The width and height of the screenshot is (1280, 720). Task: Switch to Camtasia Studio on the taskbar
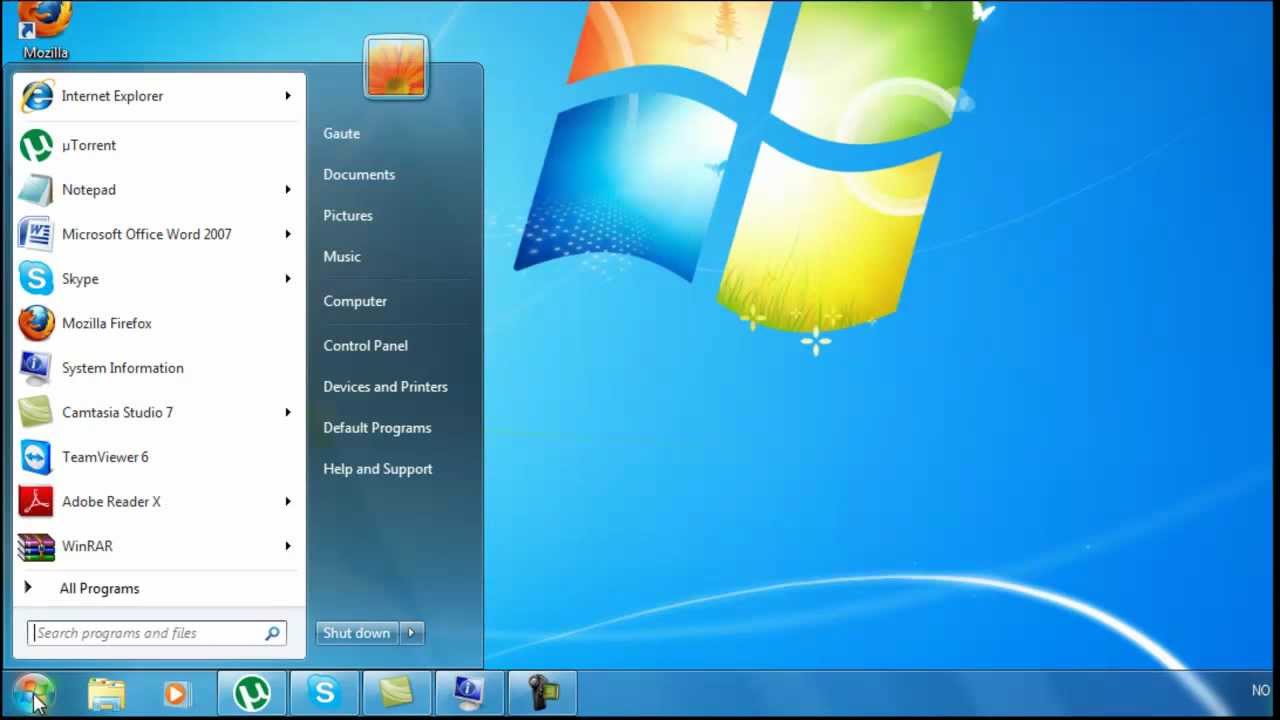click(x=397, y=693)
